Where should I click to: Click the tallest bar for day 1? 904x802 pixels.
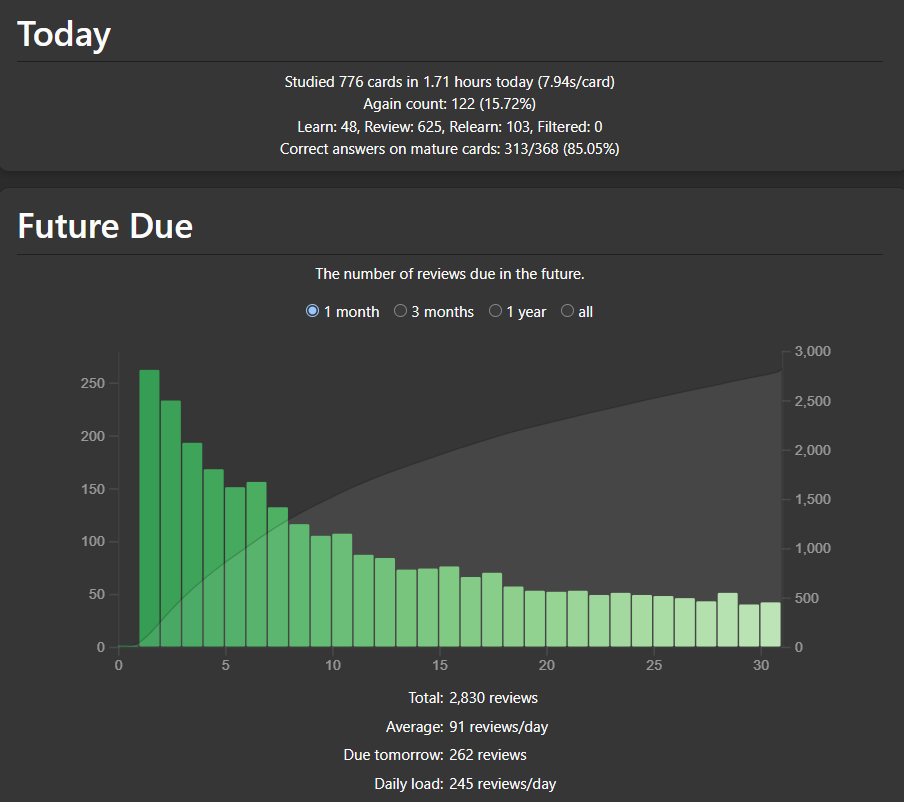coord(149,509)
